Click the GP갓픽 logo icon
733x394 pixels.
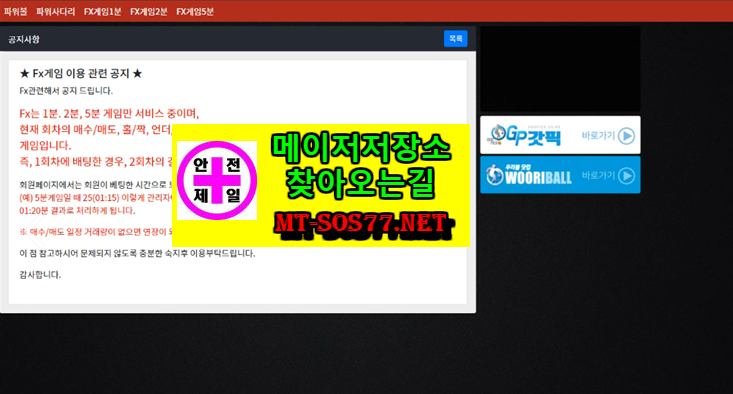point(497,135)
